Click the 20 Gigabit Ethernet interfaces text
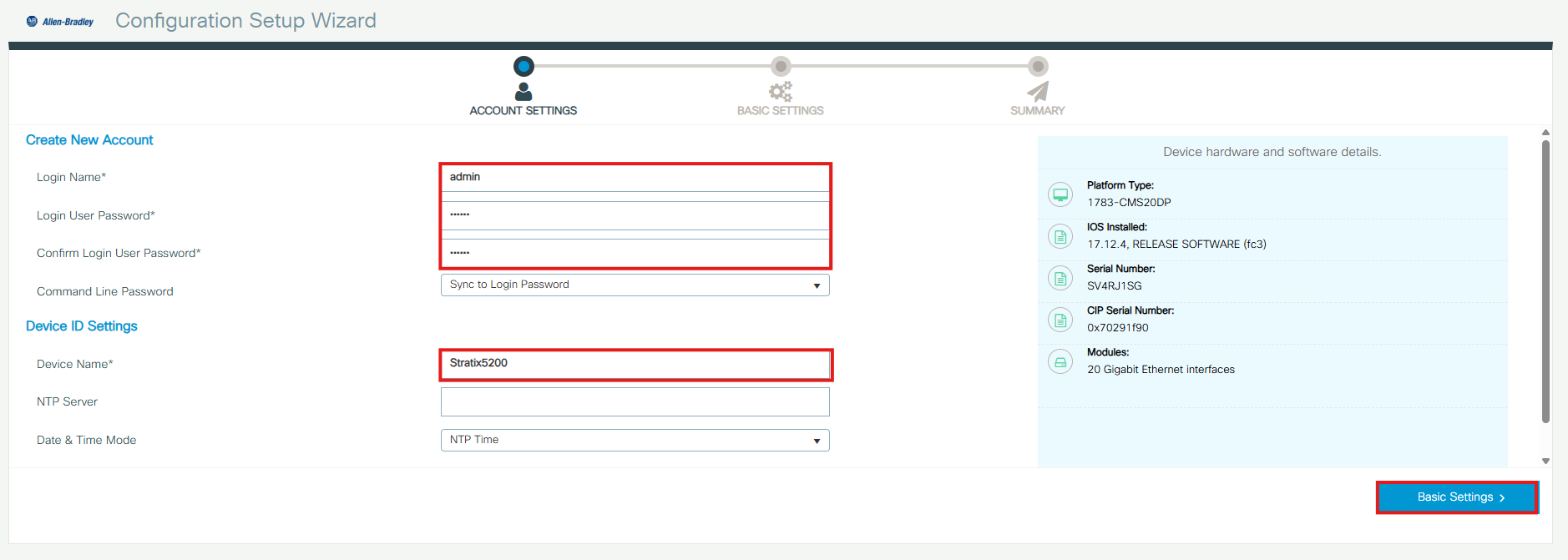Viewport: 1568px width, 560px height. 1161,370
